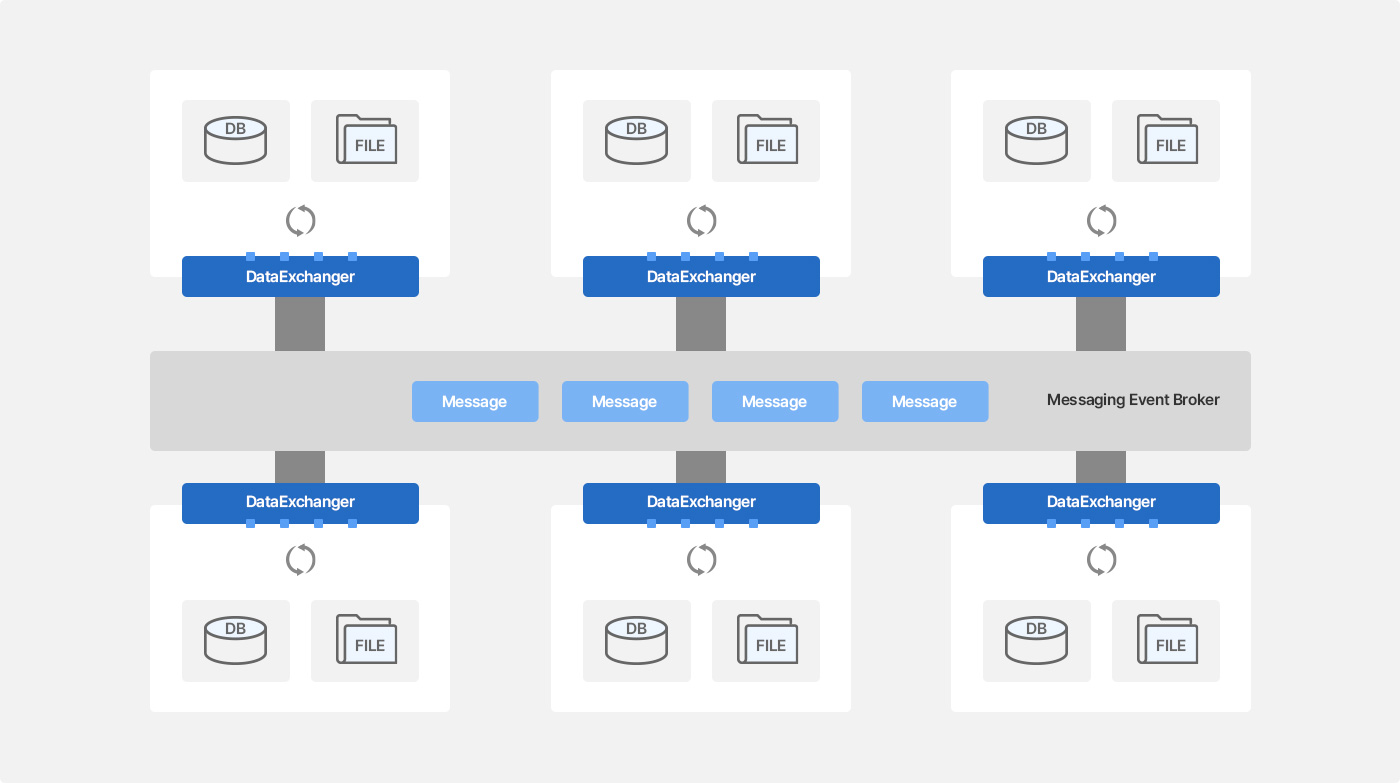Click the bottom-right DataExchanger bar
Image resolution: width=1400 pixels, height=783 pixels.
coord(1101,502)
